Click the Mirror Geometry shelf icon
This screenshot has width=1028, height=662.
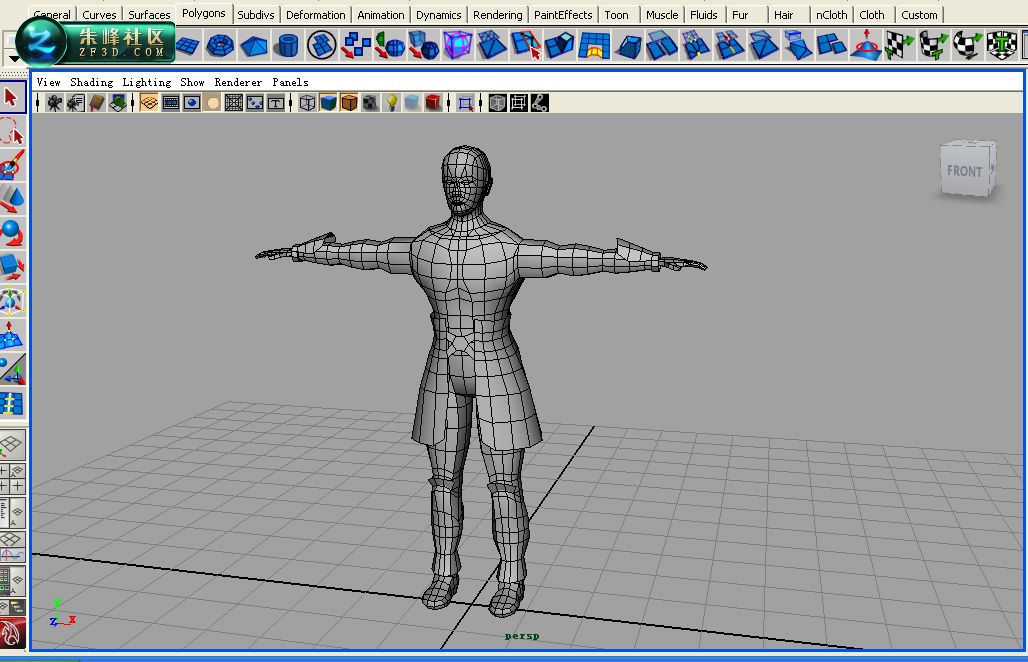tap(390, 46)
